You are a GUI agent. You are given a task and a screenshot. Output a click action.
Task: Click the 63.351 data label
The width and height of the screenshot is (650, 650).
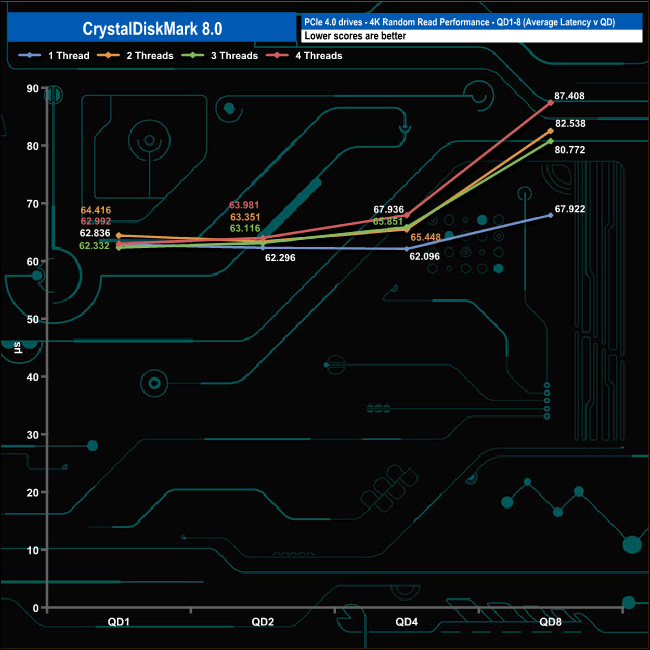point(245,217)
